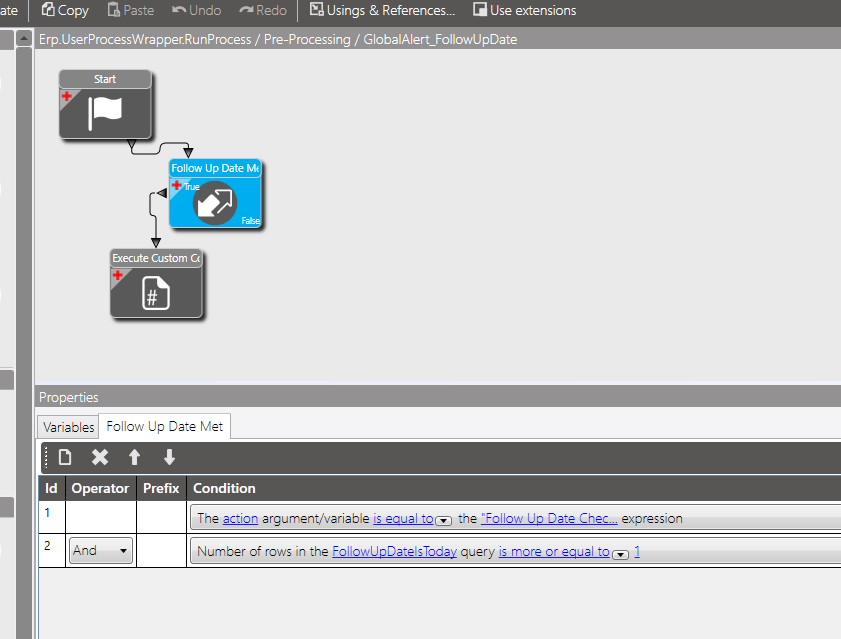Click the GlobalAlert_FollowUpDate breadcrumb title
841x639 pixels.
[x=440, y=40]
